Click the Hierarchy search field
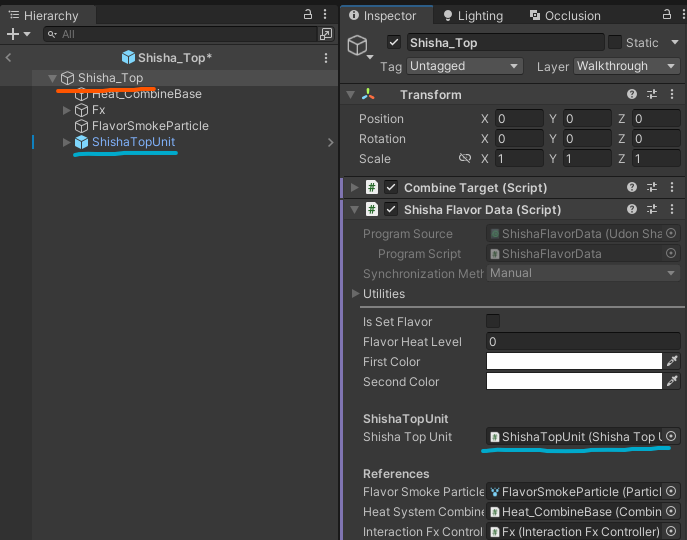 [180, 34]
